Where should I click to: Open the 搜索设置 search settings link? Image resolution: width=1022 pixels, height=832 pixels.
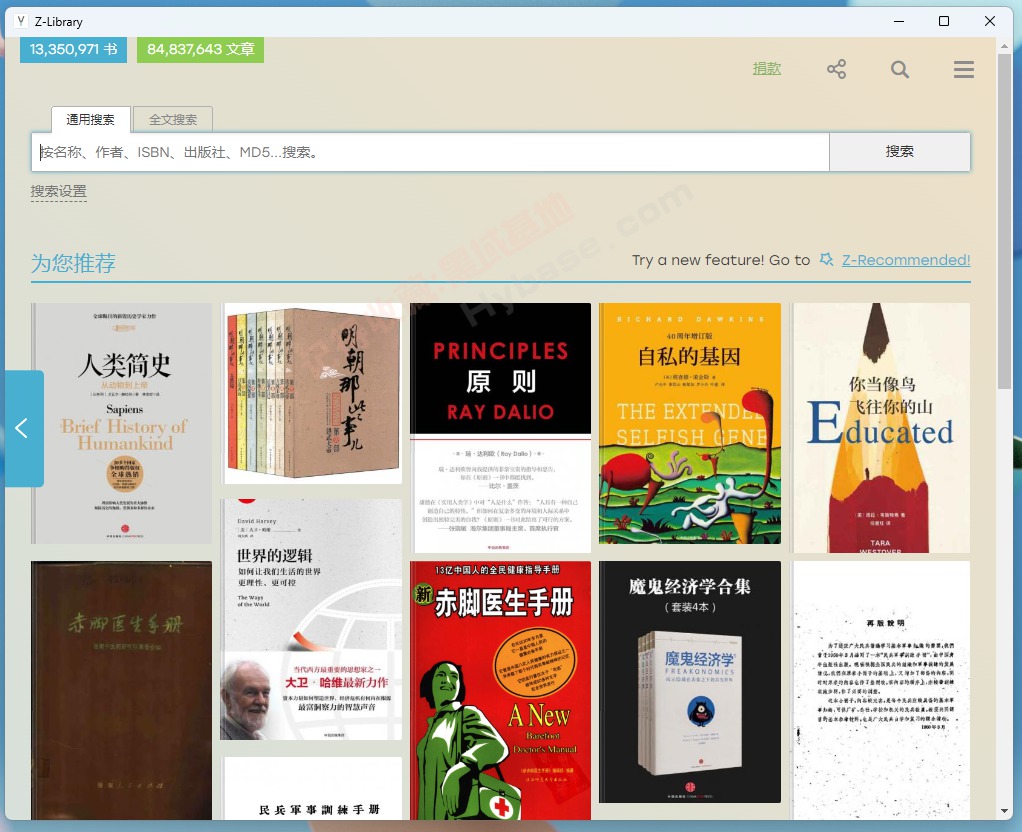click(x=59, y=191)
